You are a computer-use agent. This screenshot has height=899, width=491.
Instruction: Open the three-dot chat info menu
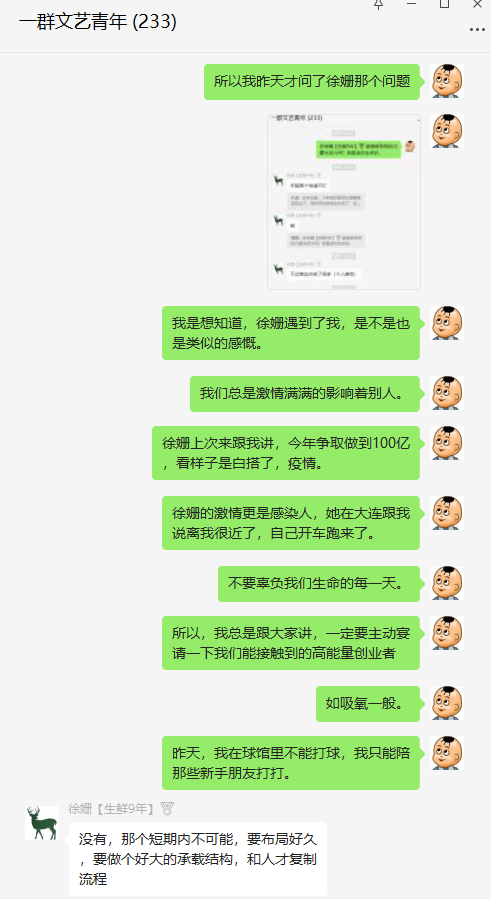pyautogui.click(x=477, y=29)
